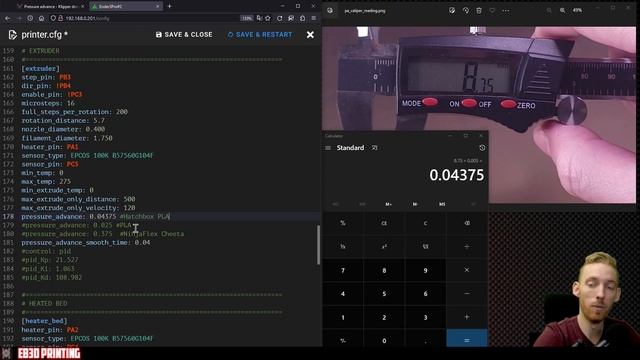The image size is (640, 360).
Task: Toggle Calculator keep-on-top icon
Action: 375,148
